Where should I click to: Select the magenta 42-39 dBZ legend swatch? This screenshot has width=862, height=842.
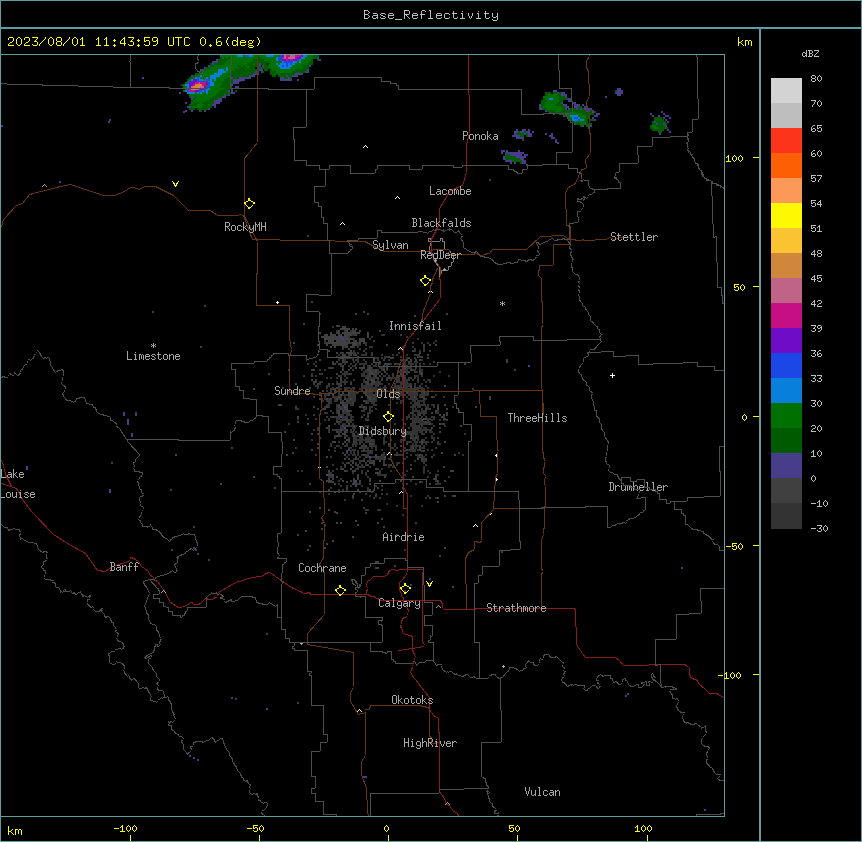[786, 315]
